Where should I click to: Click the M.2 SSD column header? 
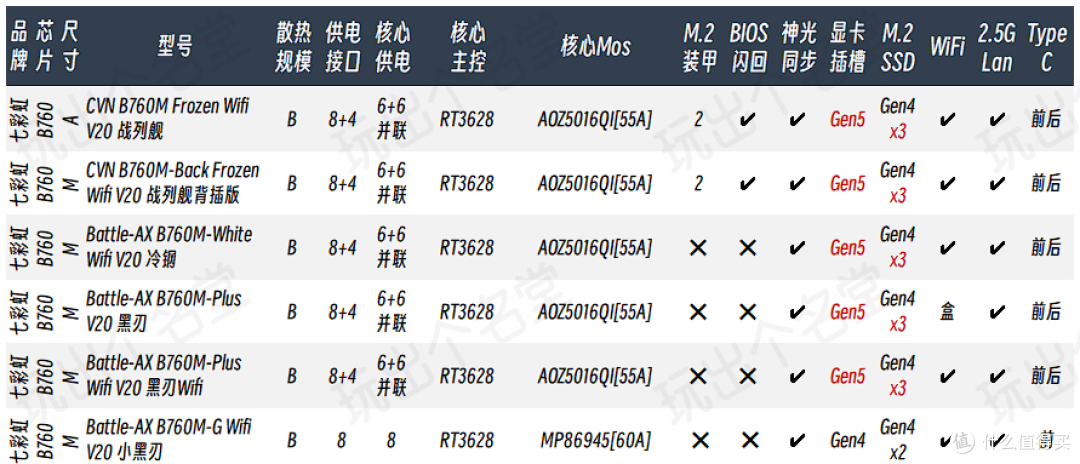[x=897, y=47]
